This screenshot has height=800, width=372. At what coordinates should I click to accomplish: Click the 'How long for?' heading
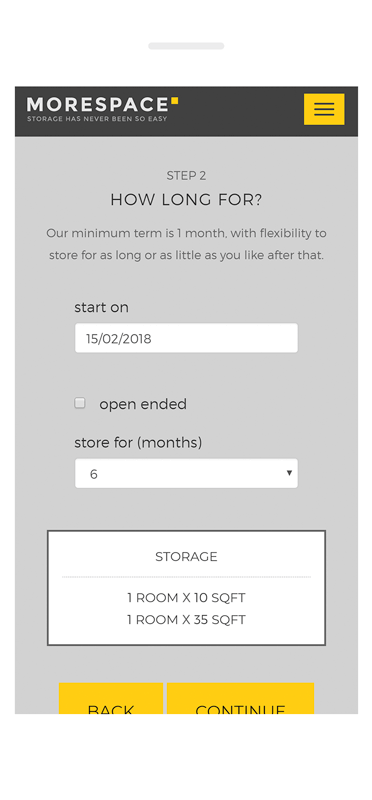186,200
